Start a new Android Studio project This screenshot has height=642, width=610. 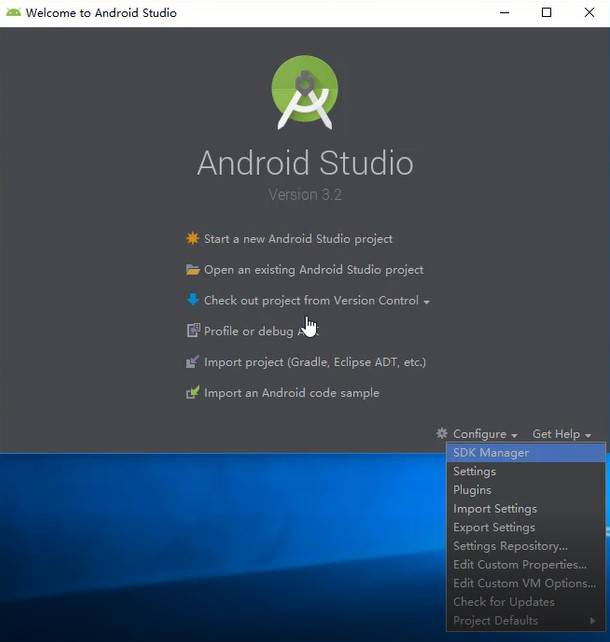298,239
